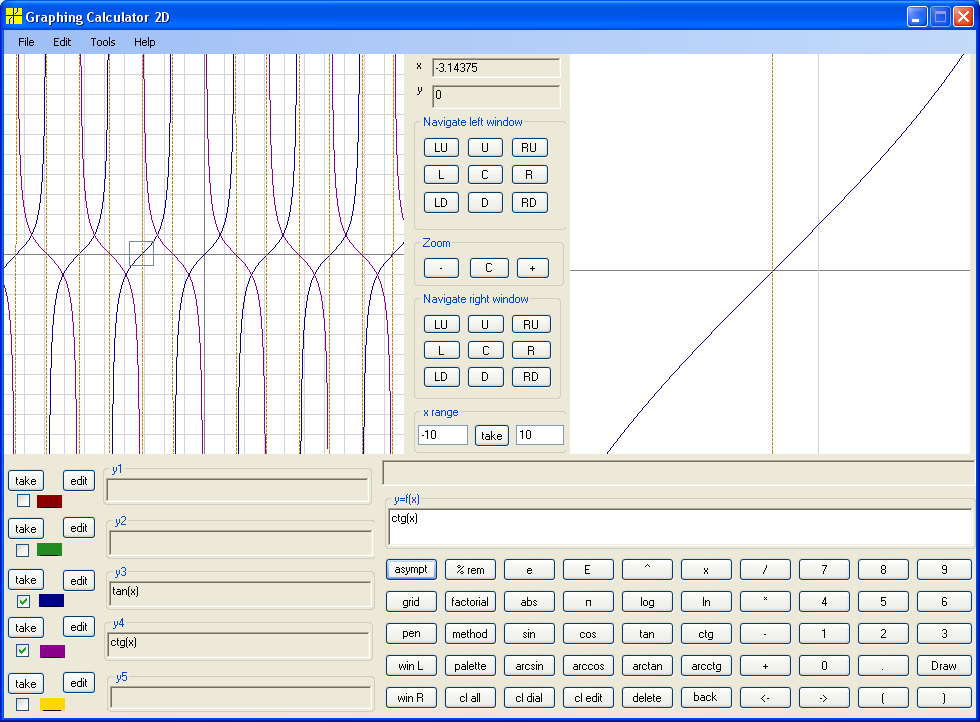The image size is (980, 722).
Task: Click the yellow y5 color swatch
Action: coord(52,704)
